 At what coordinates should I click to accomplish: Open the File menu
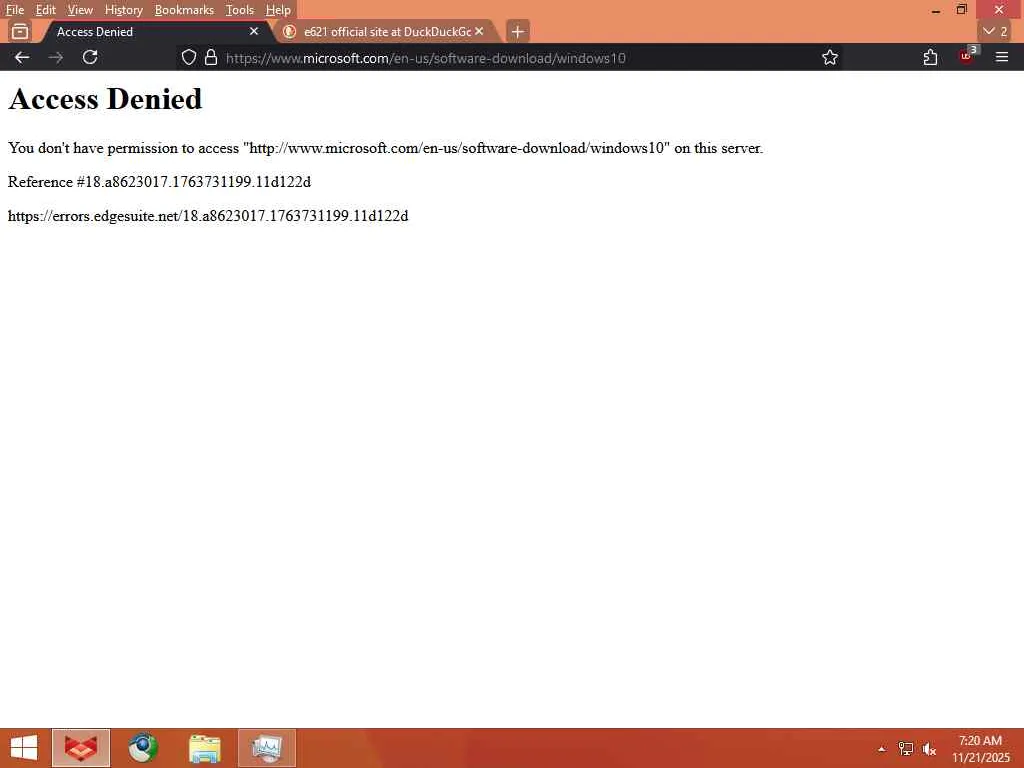pyautogui.click(x=14, y=10)
